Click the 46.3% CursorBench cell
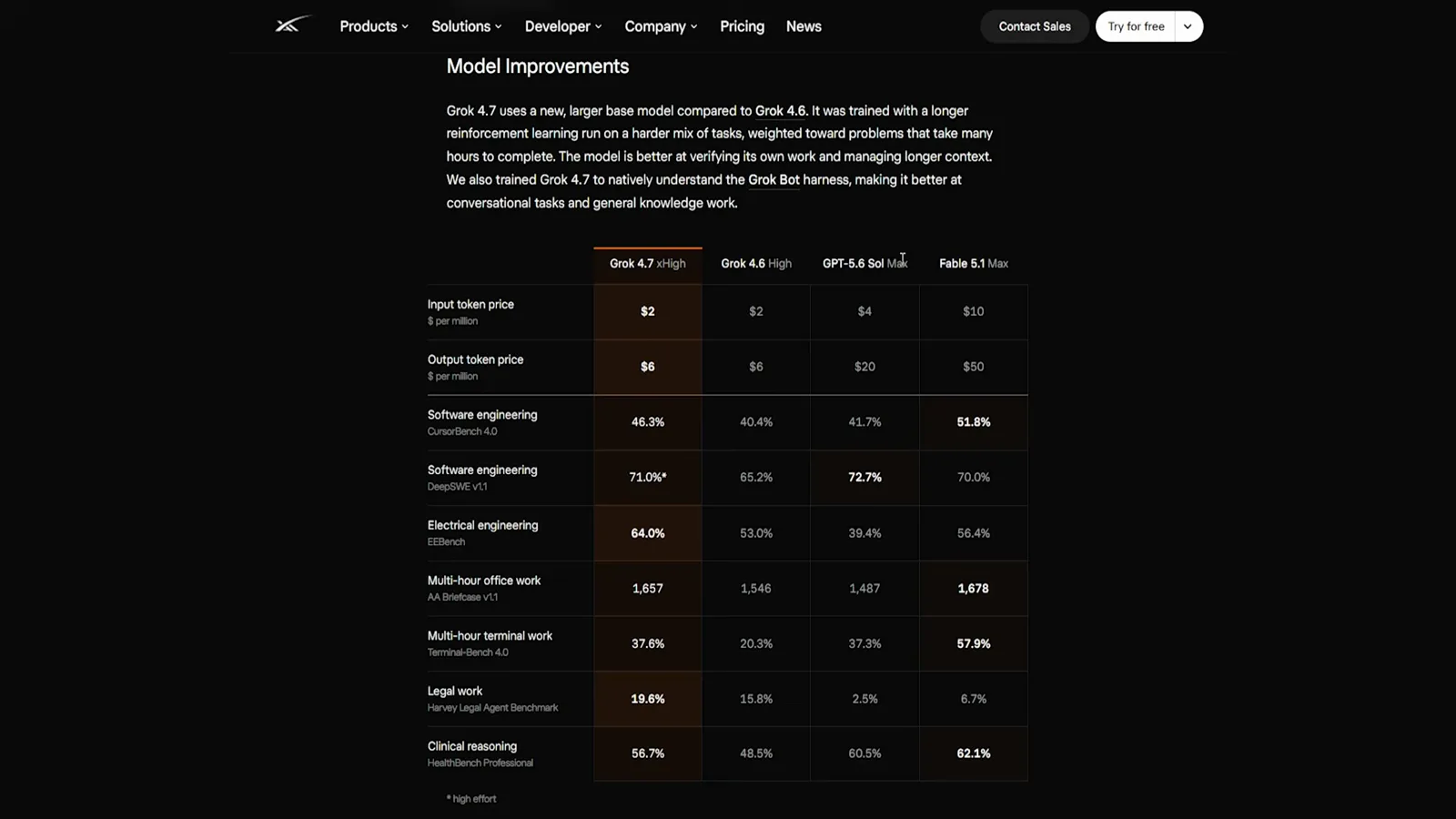This screenshot has width=1456, height=819. pos(648,422)
